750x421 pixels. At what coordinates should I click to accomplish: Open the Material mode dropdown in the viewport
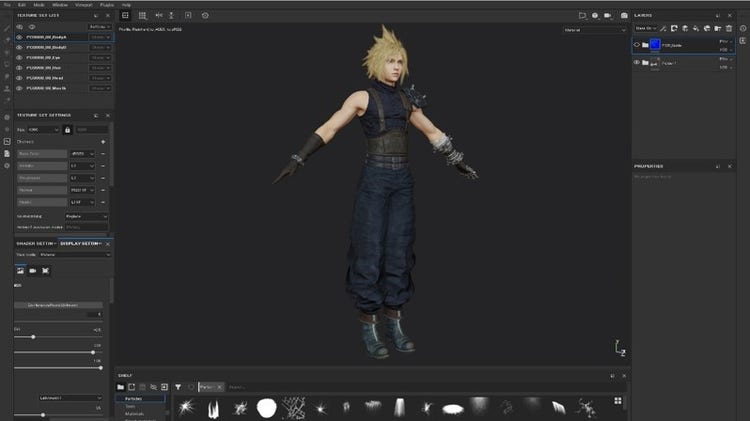pos(595,30)
